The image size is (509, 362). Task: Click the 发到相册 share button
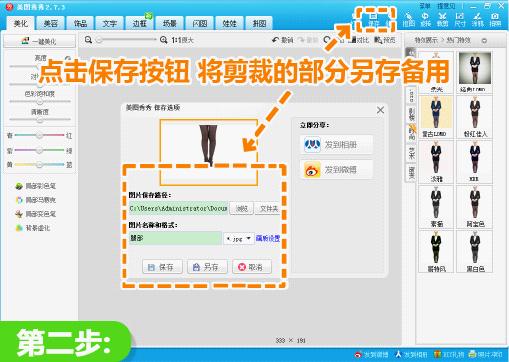(x=336, y=145)
